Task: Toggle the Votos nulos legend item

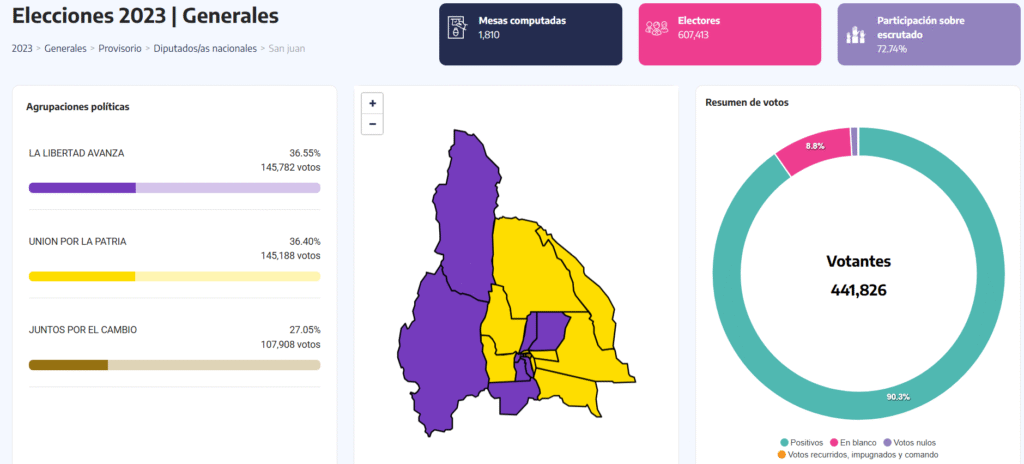Action: point(908,442)
